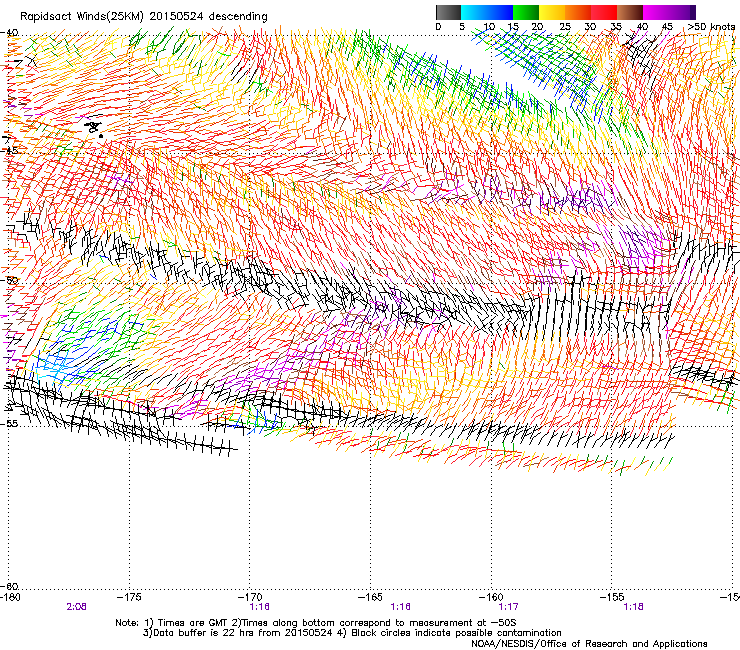Click the purple '2:08' time label

point(76,607)
